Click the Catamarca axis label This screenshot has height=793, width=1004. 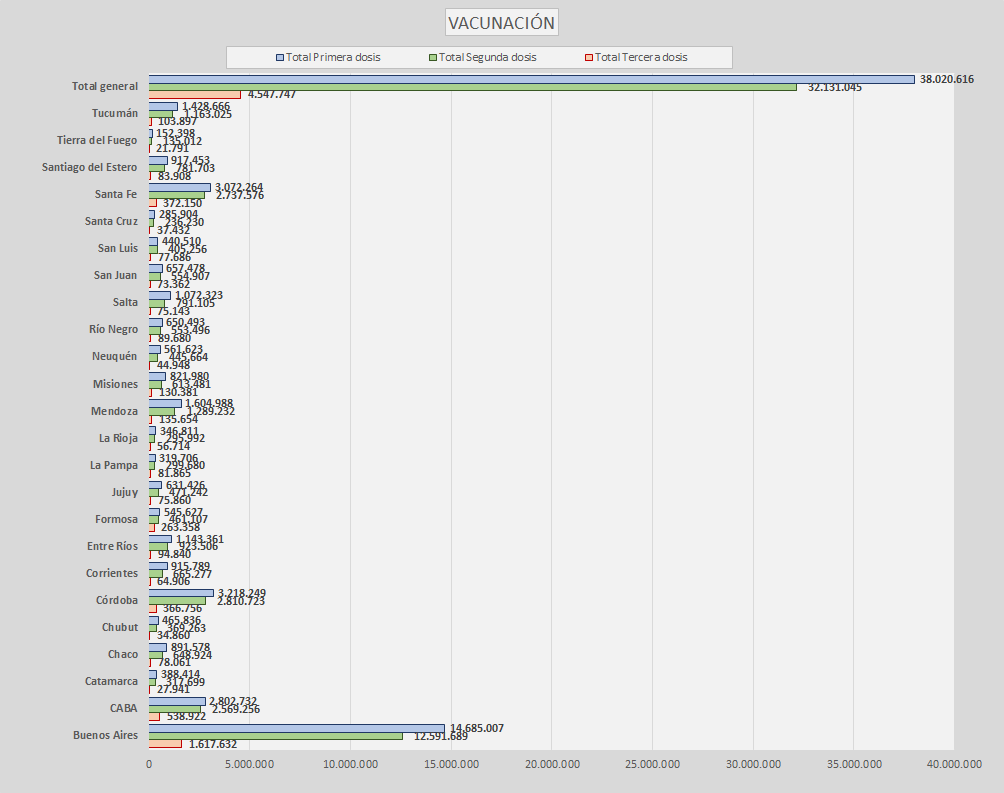click(111, 681)
